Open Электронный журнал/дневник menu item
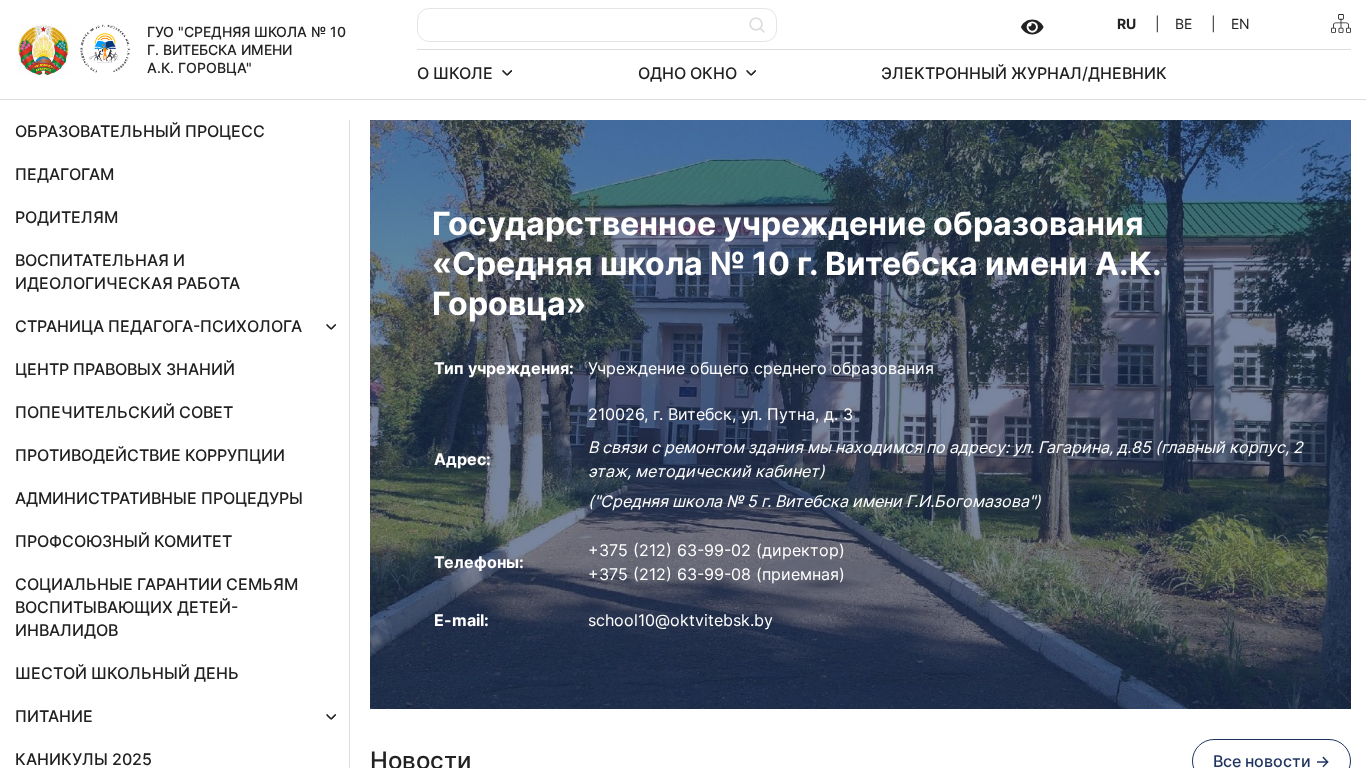 coord(1023,73)
